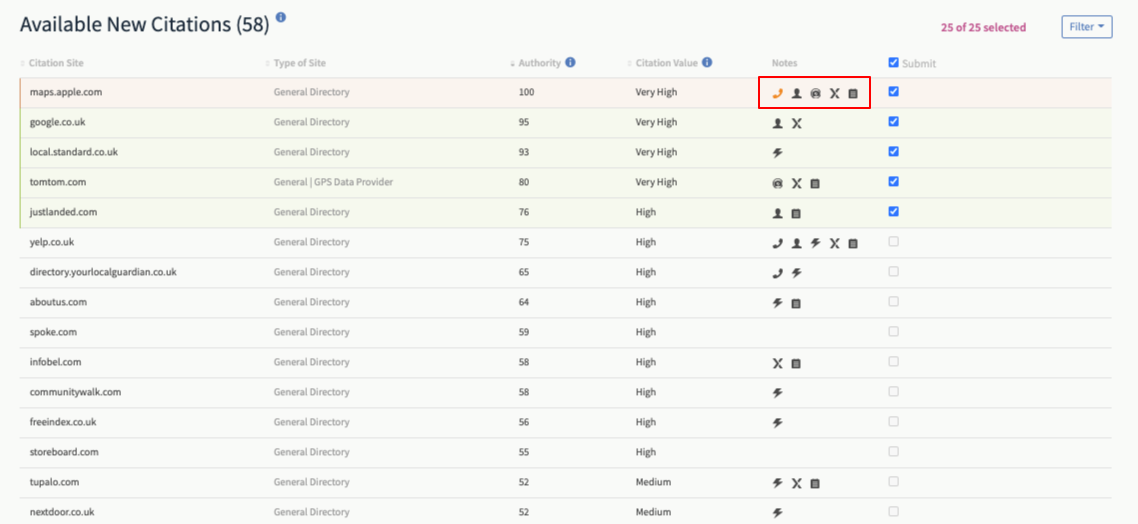The width and height of the screenshot is (1138, 524).
Task: Click the X icon in tomtom.com row
Action: (796, 184)
